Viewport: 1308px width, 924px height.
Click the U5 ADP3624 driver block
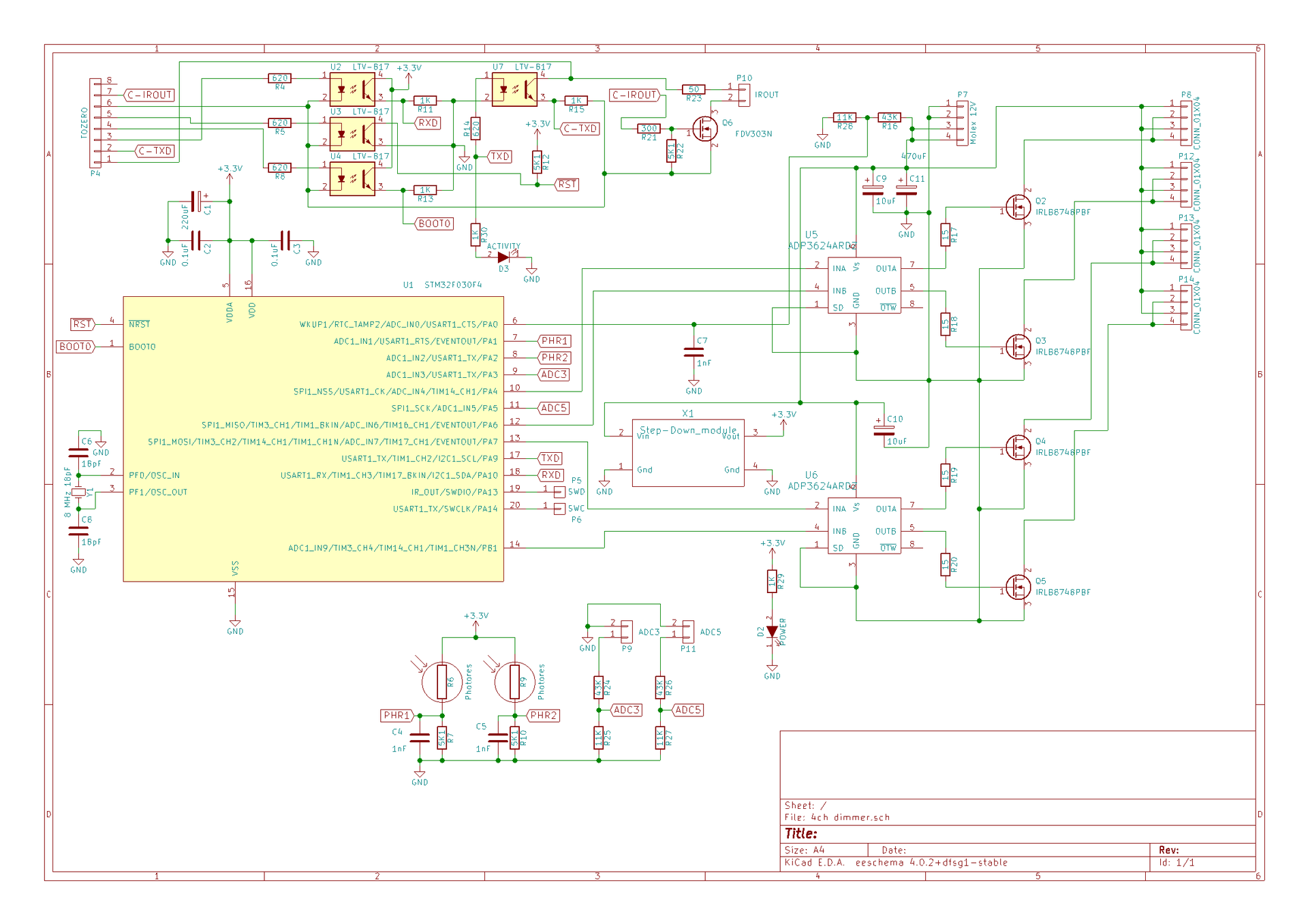click(x=864, y=285)
